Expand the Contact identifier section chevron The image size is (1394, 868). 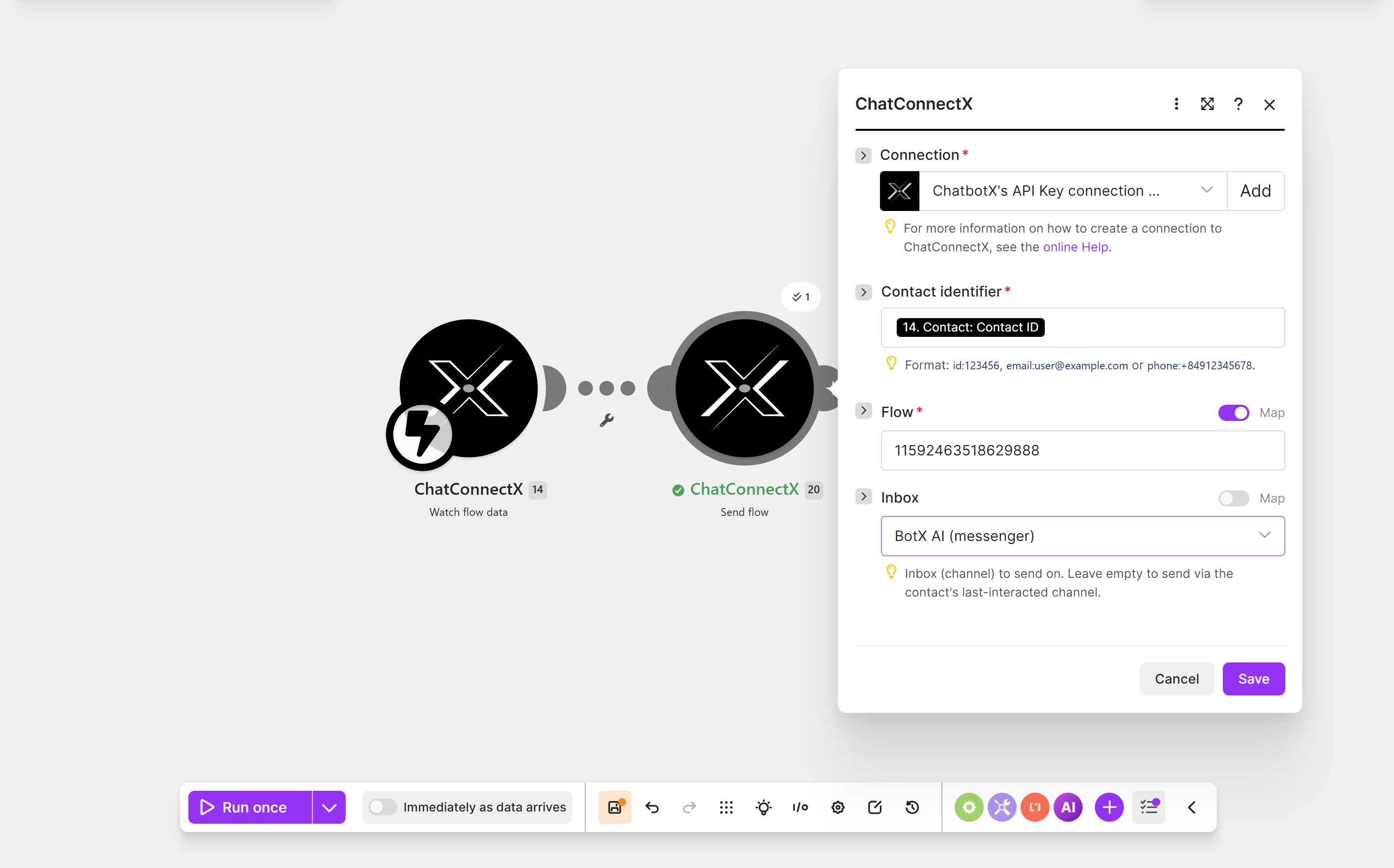[x=863, y=292]
